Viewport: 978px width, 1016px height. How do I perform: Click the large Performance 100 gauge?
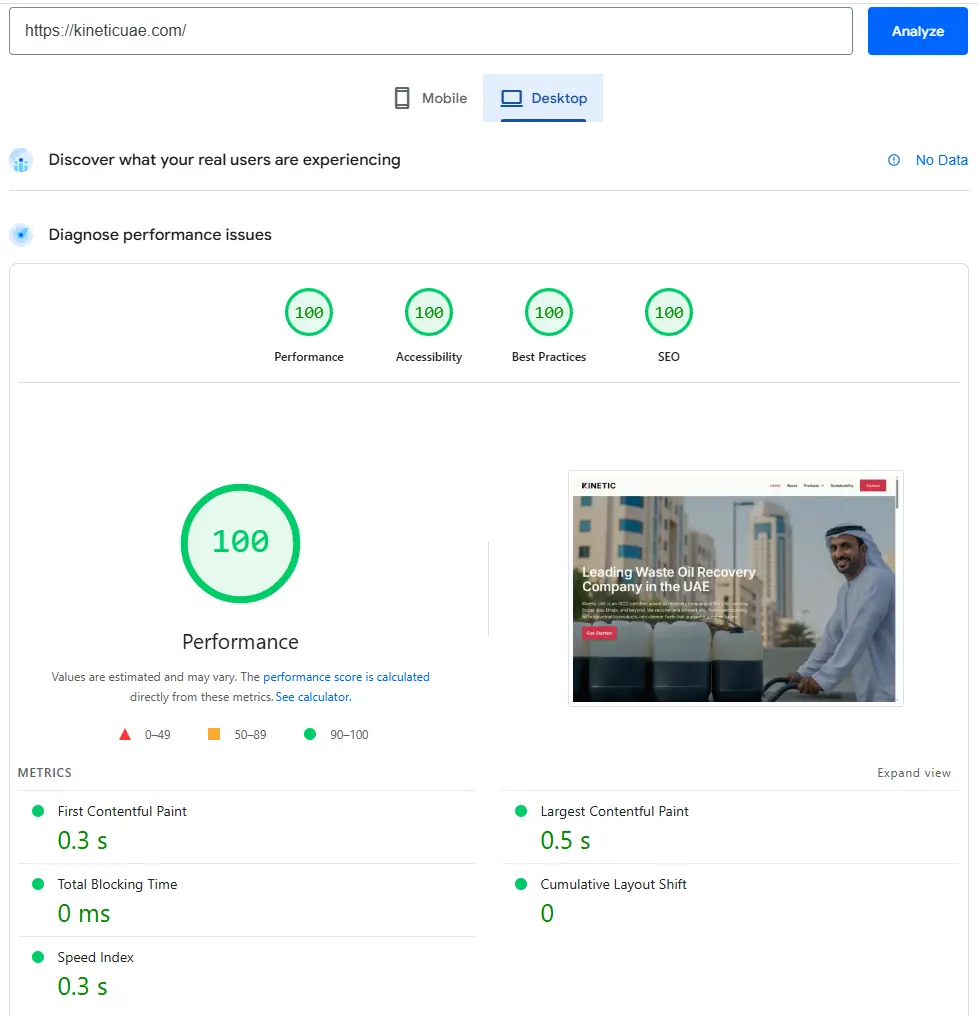coord(240,543)
